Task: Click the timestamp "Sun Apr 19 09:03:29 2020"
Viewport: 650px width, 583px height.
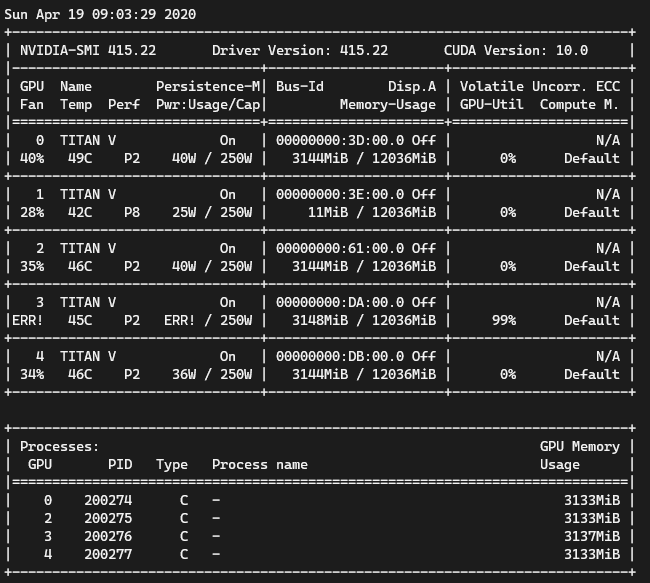Action: tap(100, 15)
